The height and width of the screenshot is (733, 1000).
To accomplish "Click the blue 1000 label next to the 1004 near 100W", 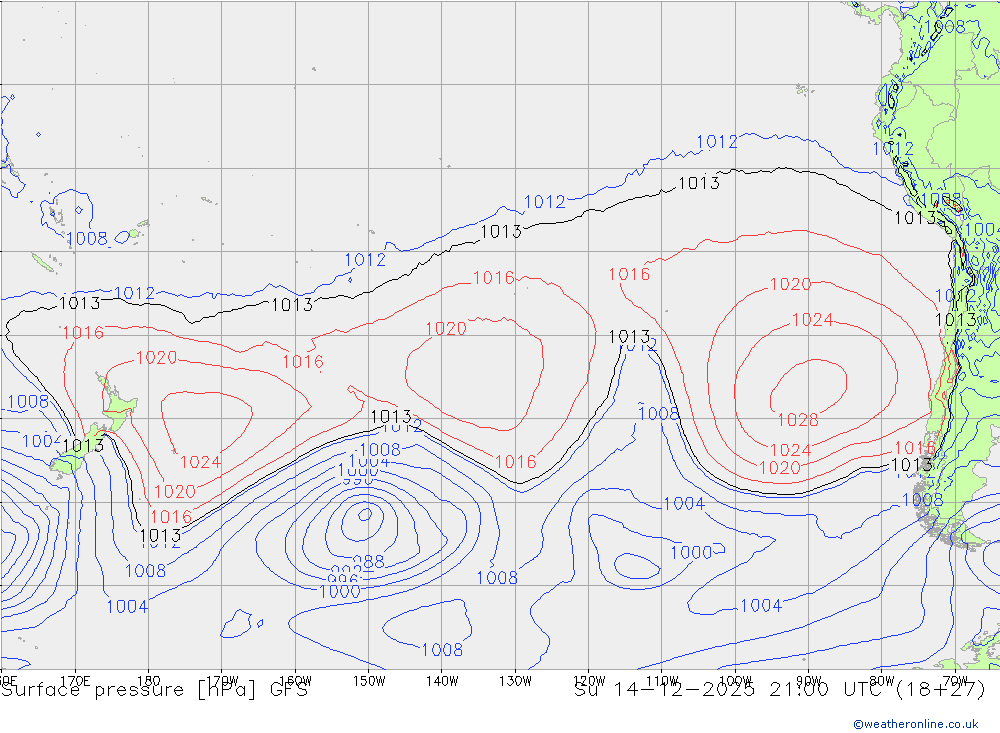I will point(691,552).
